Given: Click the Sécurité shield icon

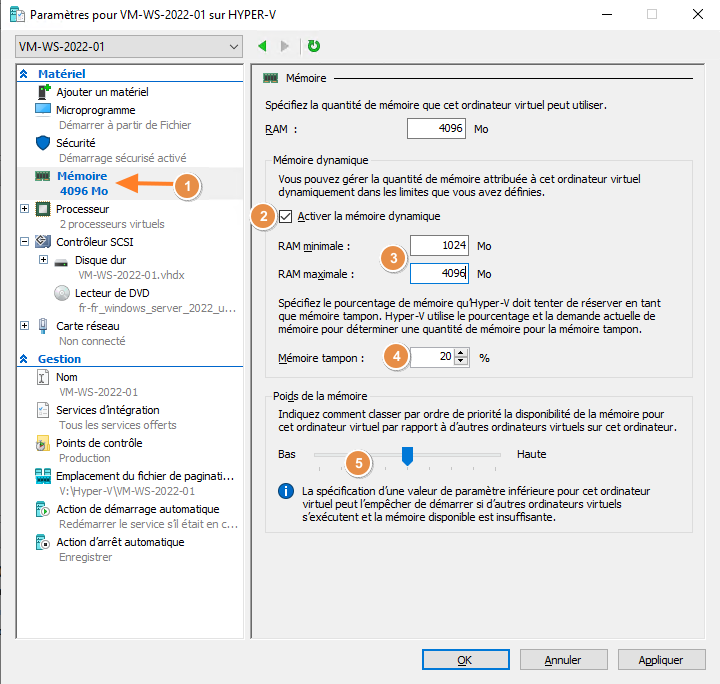Looking at the screenshot, I should click(x=43, y=143).
